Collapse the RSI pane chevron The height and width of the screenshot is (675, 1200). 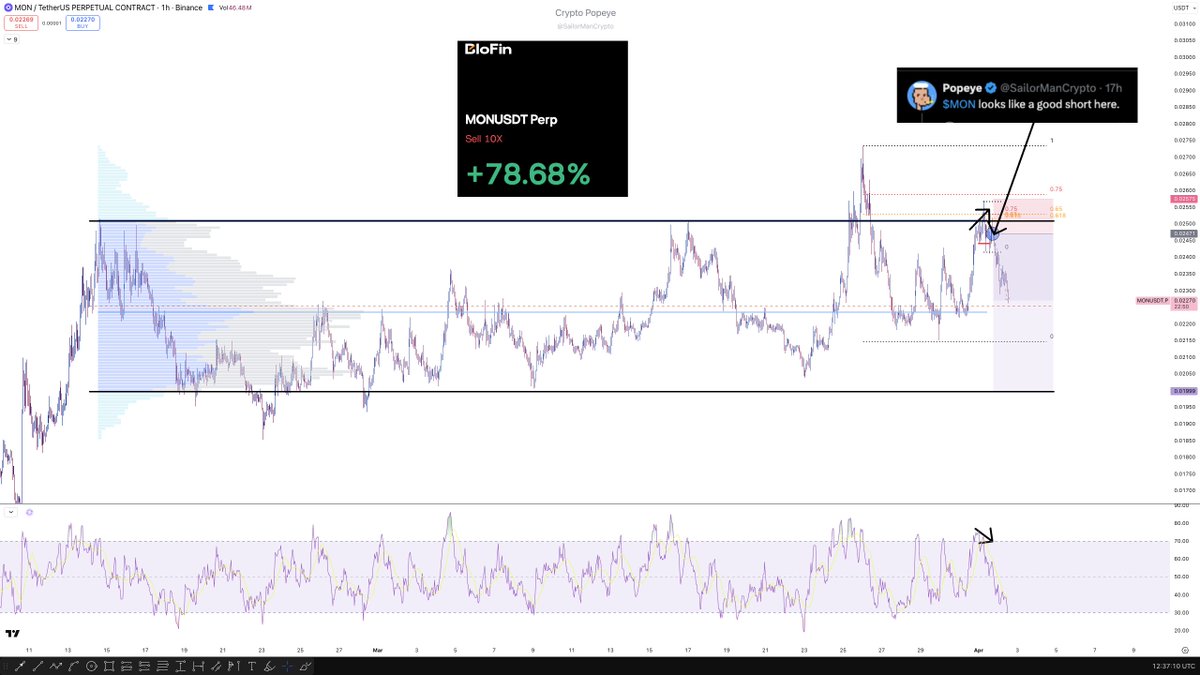(10, 512)
